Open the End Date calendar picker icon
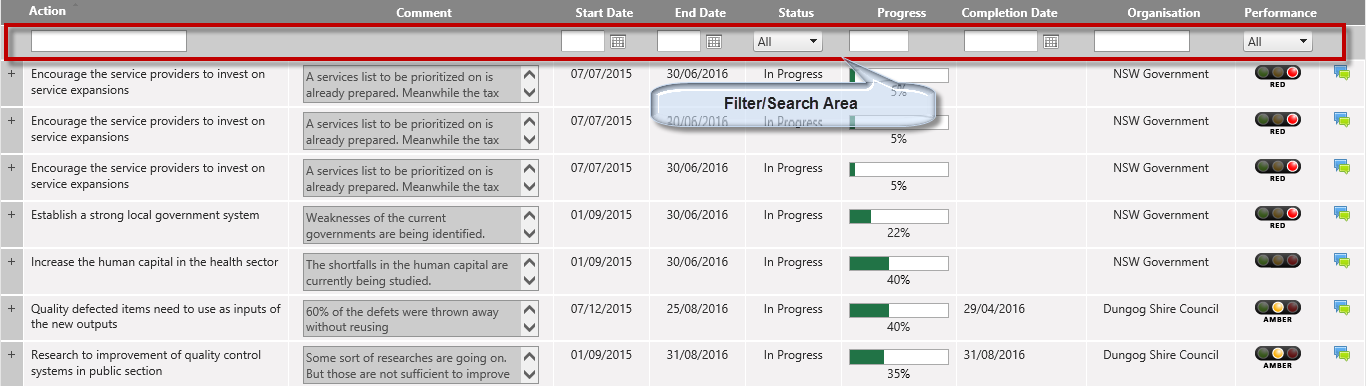Image resolution: width=1366 pixels, height=386 pixels. coord(714,42)
